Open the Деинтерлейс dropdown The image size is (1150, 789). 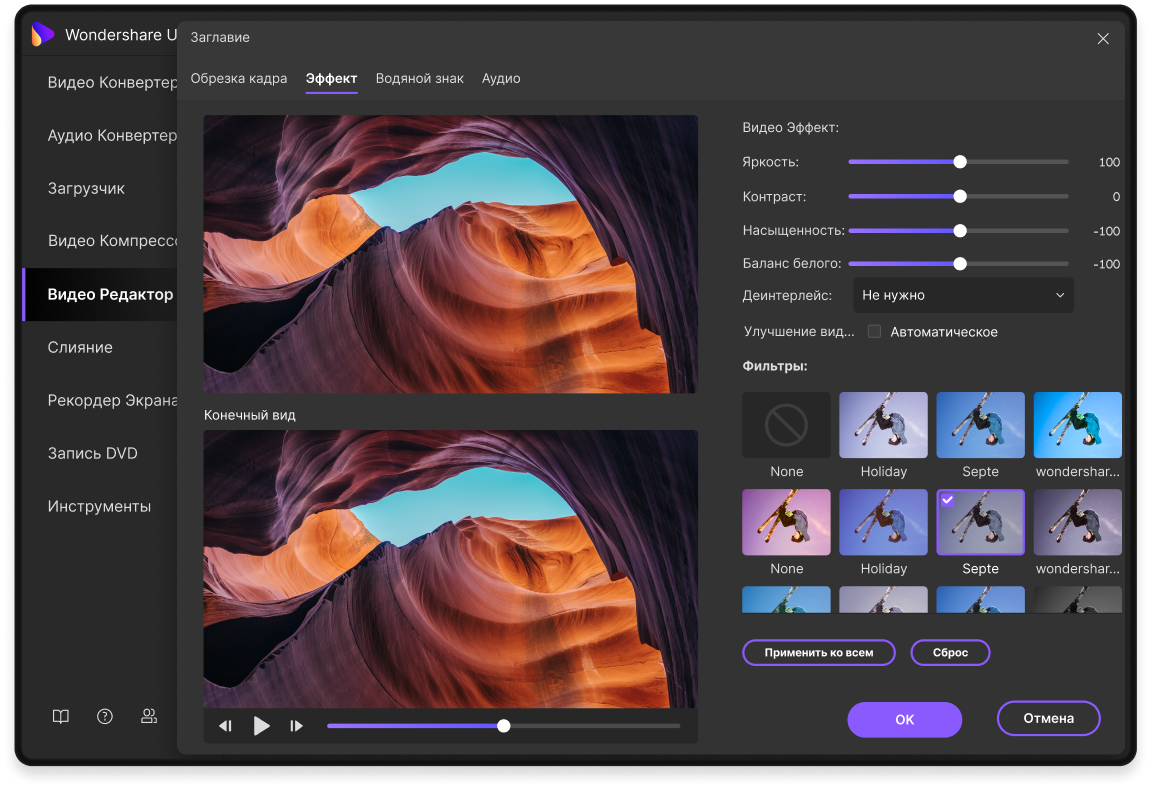(x=963, y=296)
